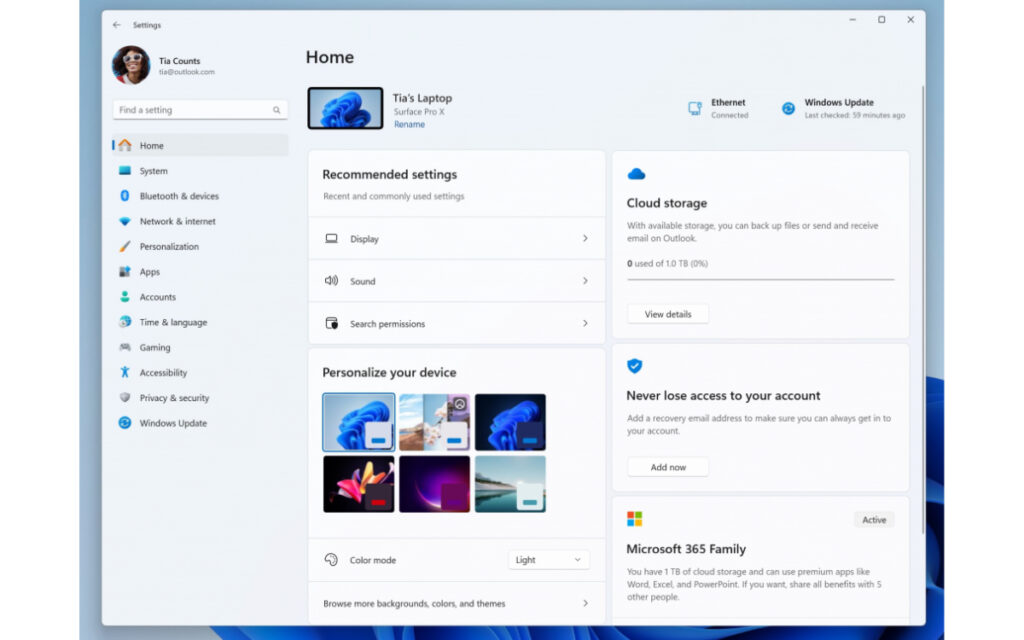Screen dimensions: 1024x640
Task: Click the Home house icon in sidebar
Action: point(125,145)
